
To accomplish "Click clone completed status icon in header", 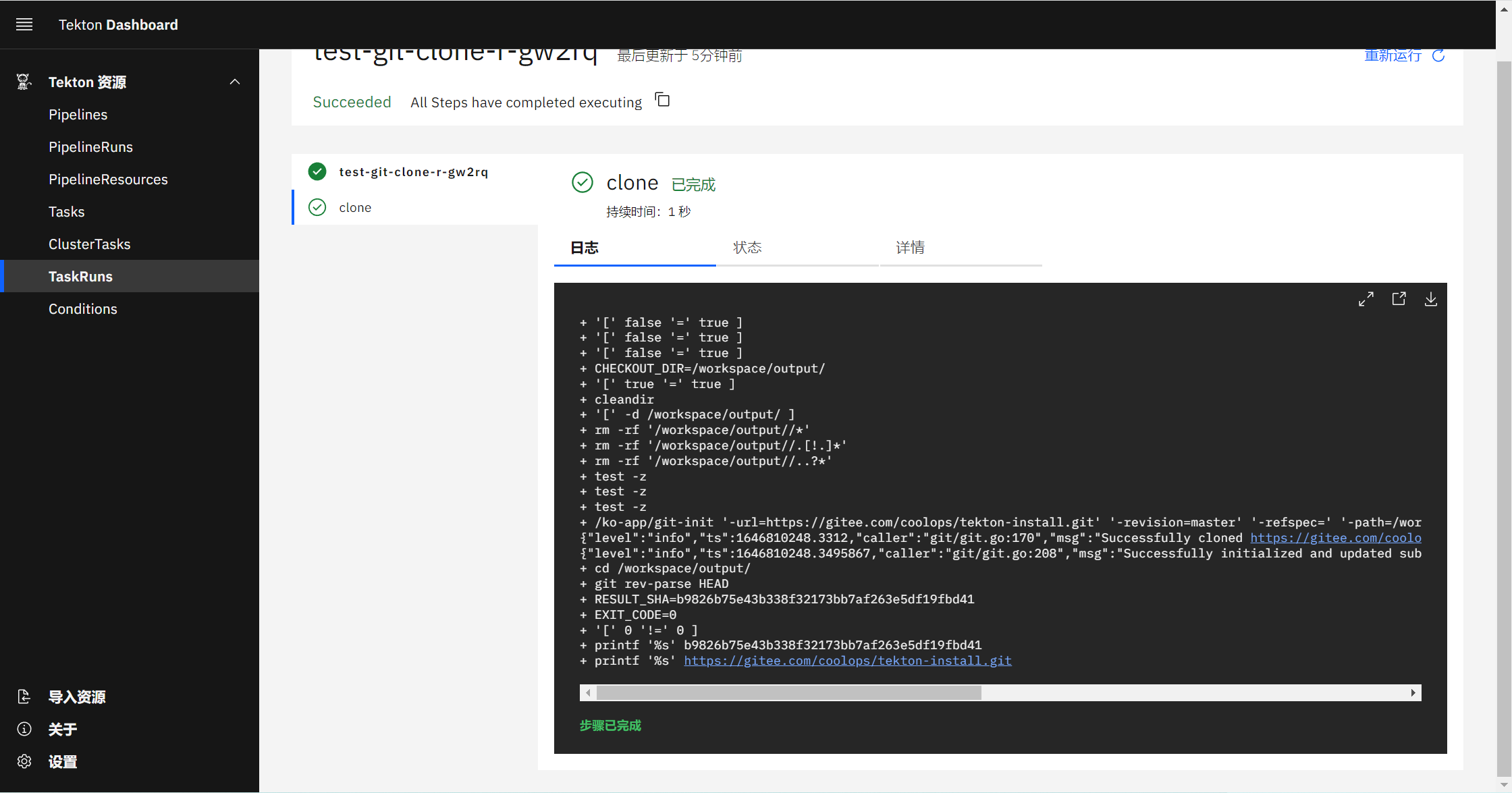I will [x=583, y=182].
